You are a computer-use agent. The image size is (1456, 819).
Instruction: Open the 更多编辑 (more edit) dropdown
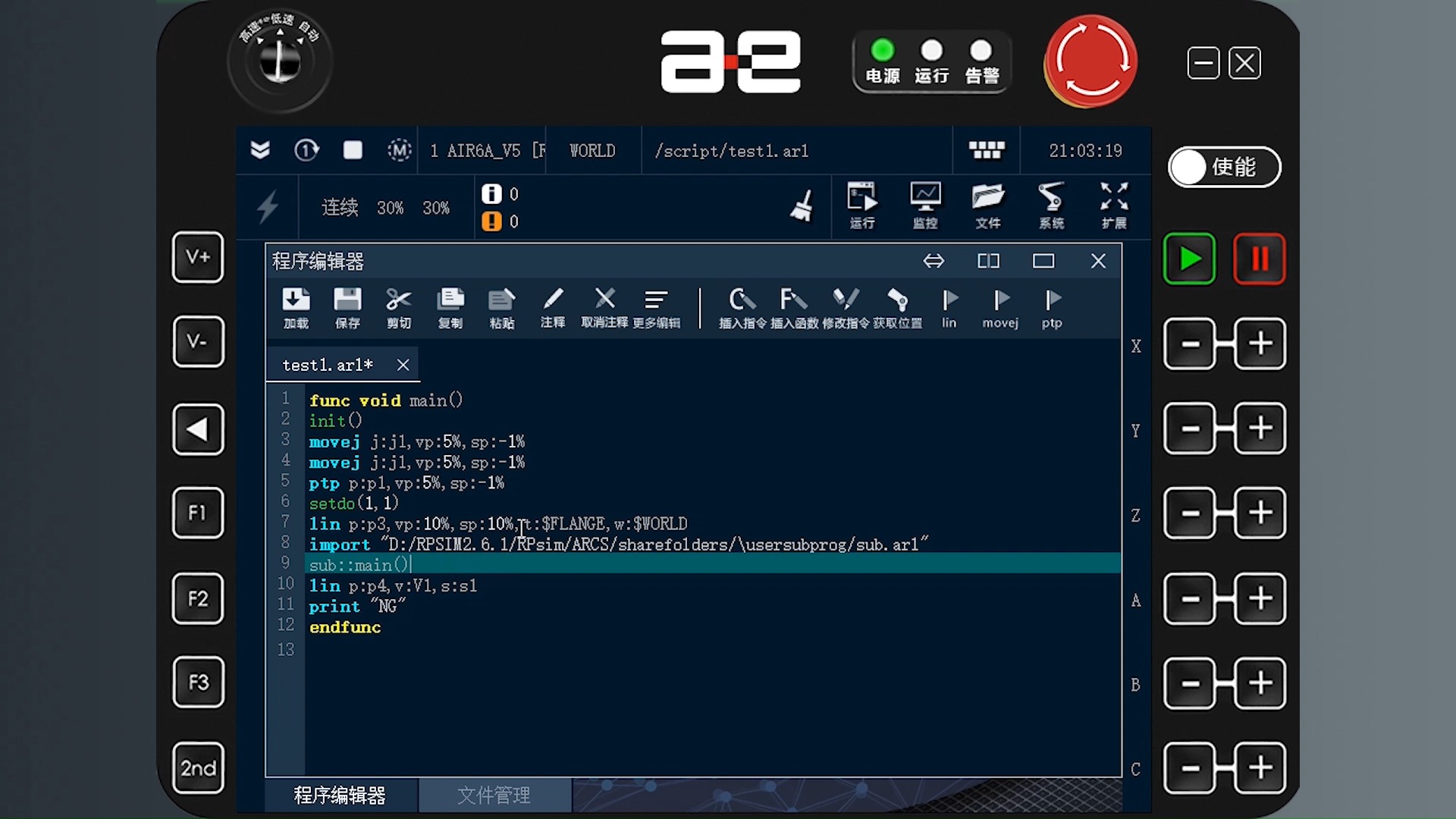point(657,307)
